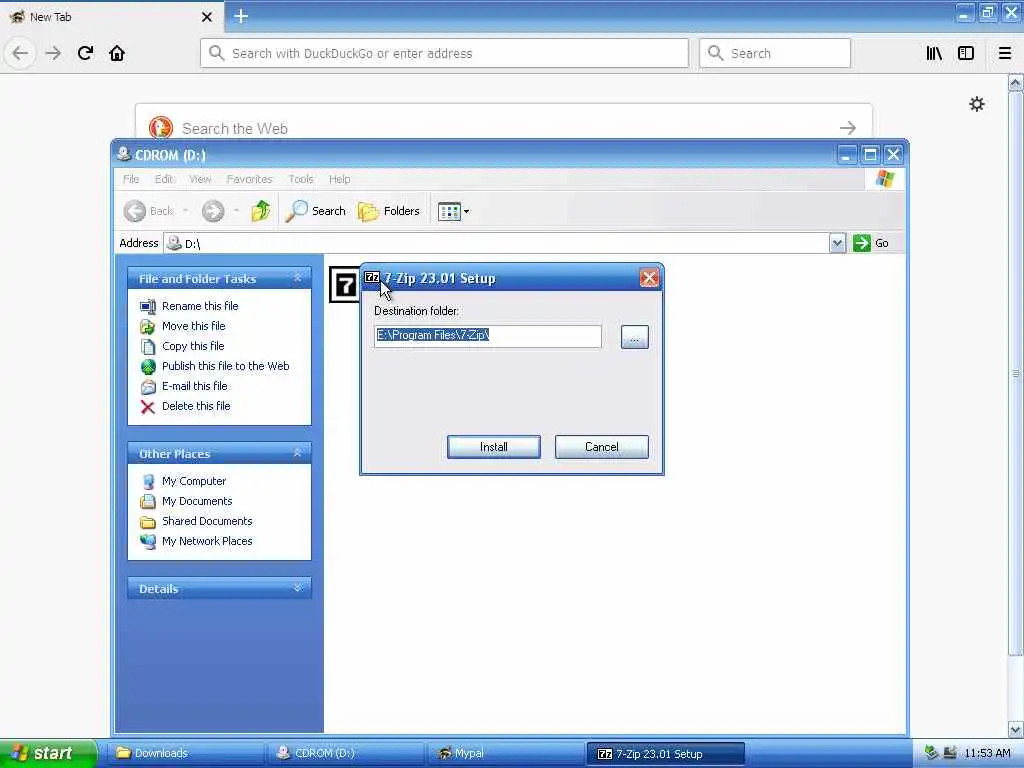Open new tab page settings gear
1024x768 pixels.
pyautogui.click(x=976, y=104)
